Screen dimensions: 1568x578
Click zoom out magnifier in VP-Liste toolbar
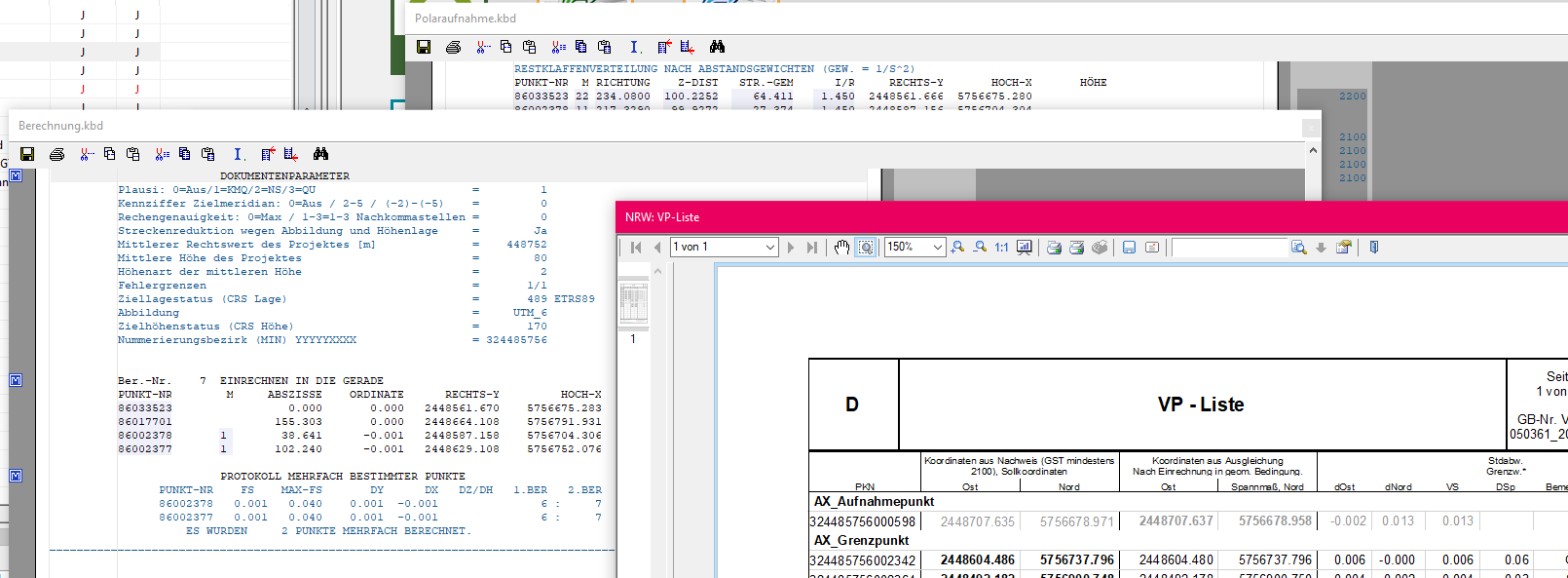click(x=980, y=248)
